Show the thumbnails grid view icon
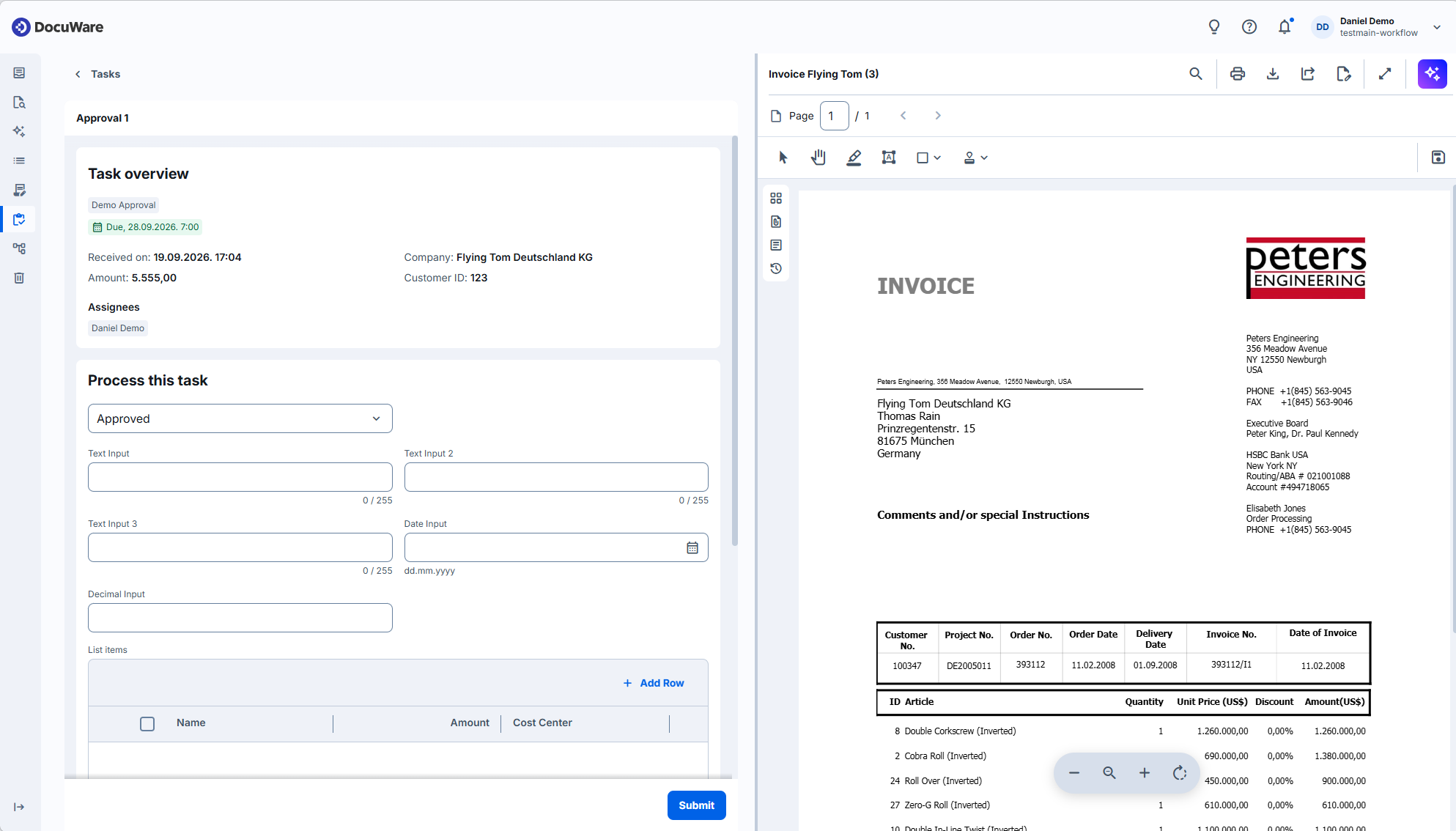The width and height of the screenshot is (1456, 831). pos(776,199)
